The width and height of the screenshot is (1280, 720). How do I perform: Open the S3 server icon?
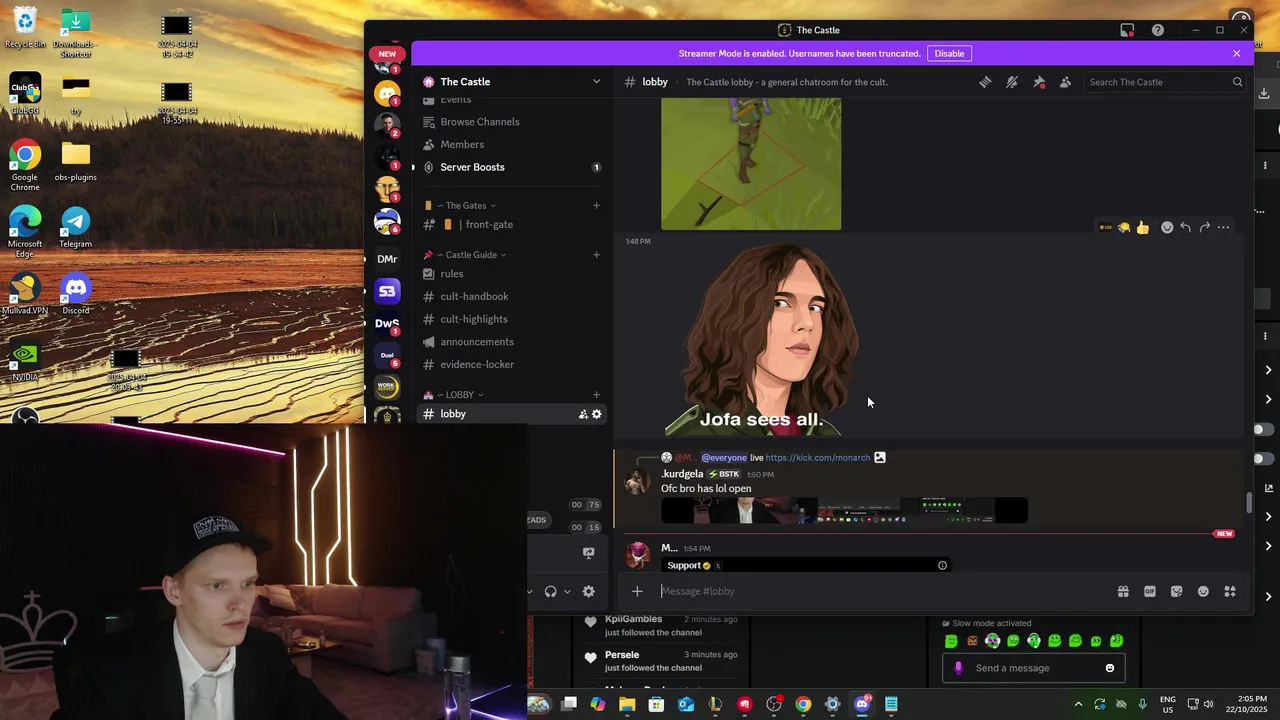387,291
